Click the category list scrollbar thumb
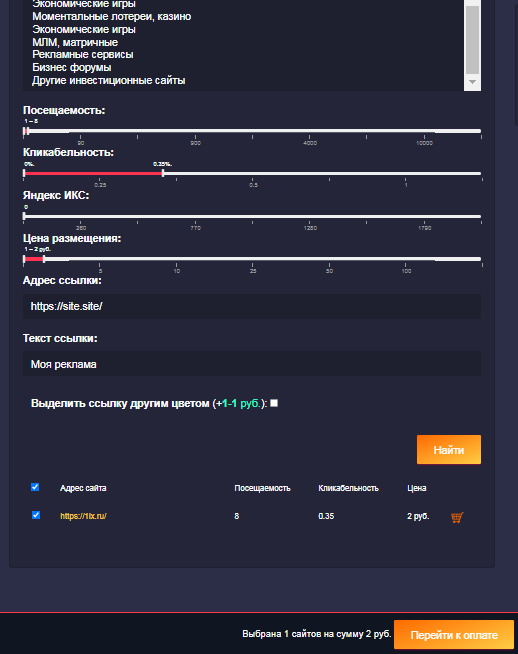 [x=472, y=40]
